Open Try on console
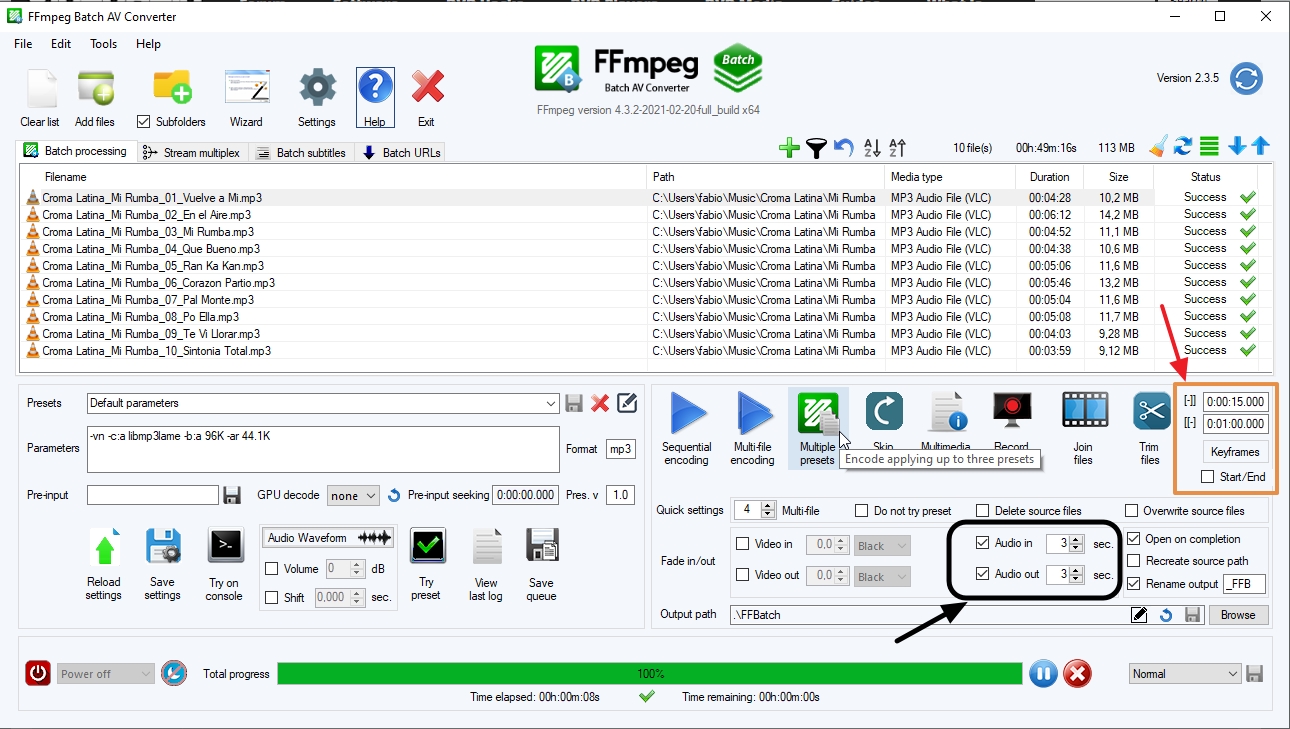Image resolution: width=1290 pixels, height=729 pixels. [x=225, y=546]
